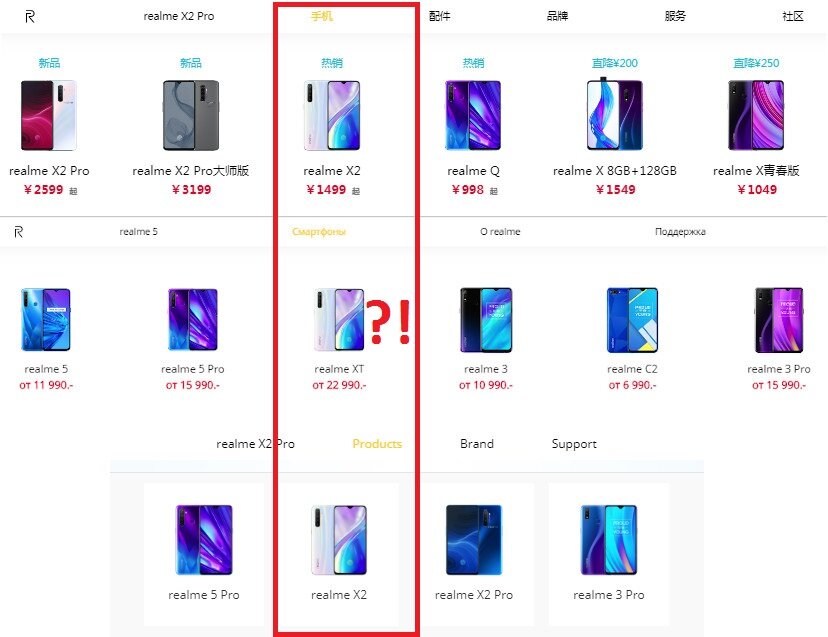Select the realme C2 phone image
This screenshot has width=828, height=637.
pyautogui.click(x=632, y=320)
